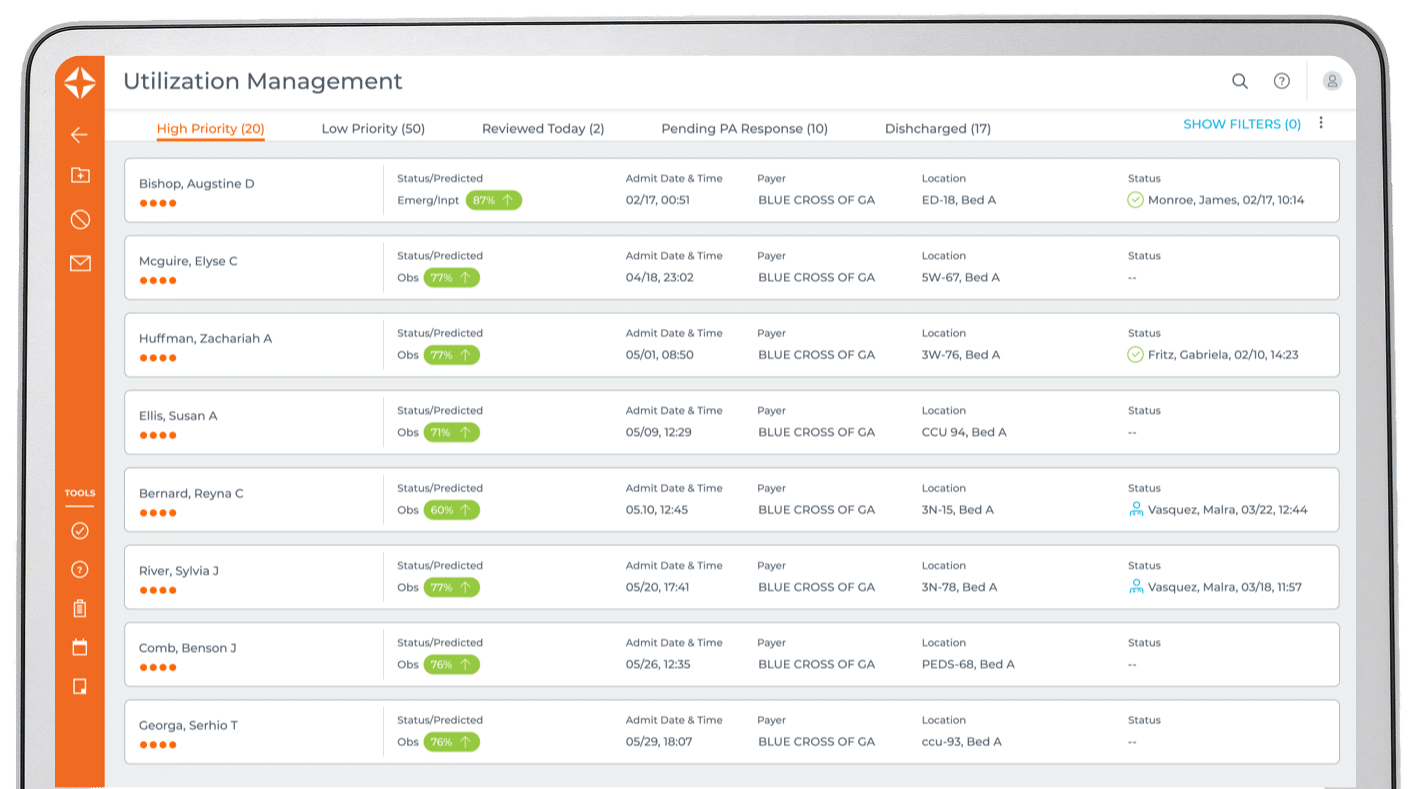The image size is (1410, 789).
Task: Open the help question mark in header
Action: coord(1281,82)
